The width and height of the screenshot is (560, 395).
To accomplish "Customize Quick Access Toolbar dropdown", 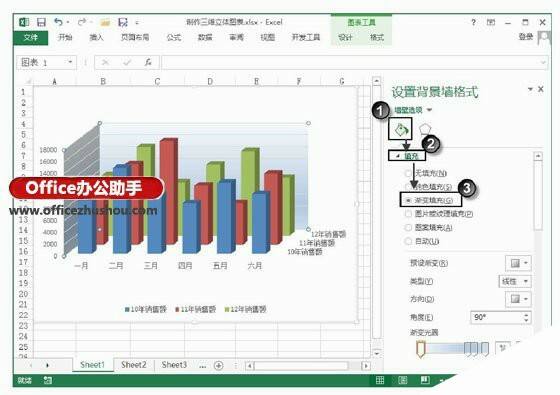I will pos(137,23).
